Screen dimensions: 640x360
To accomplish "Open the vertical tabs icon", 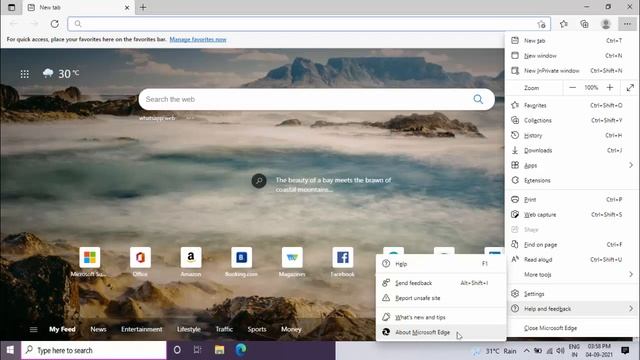I will tap(11, 7).
